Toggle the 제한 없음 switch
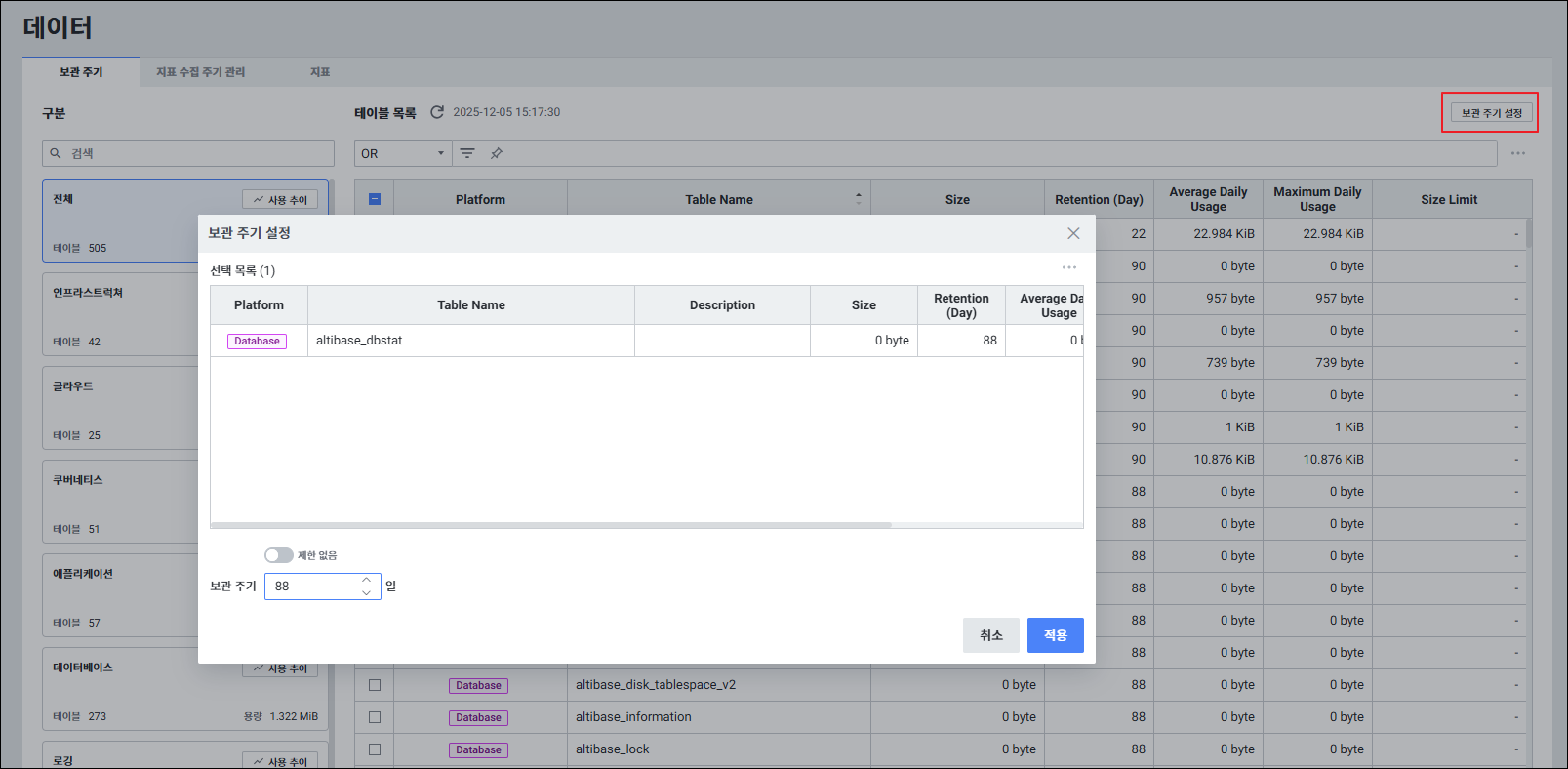 [x=279, y=555]
